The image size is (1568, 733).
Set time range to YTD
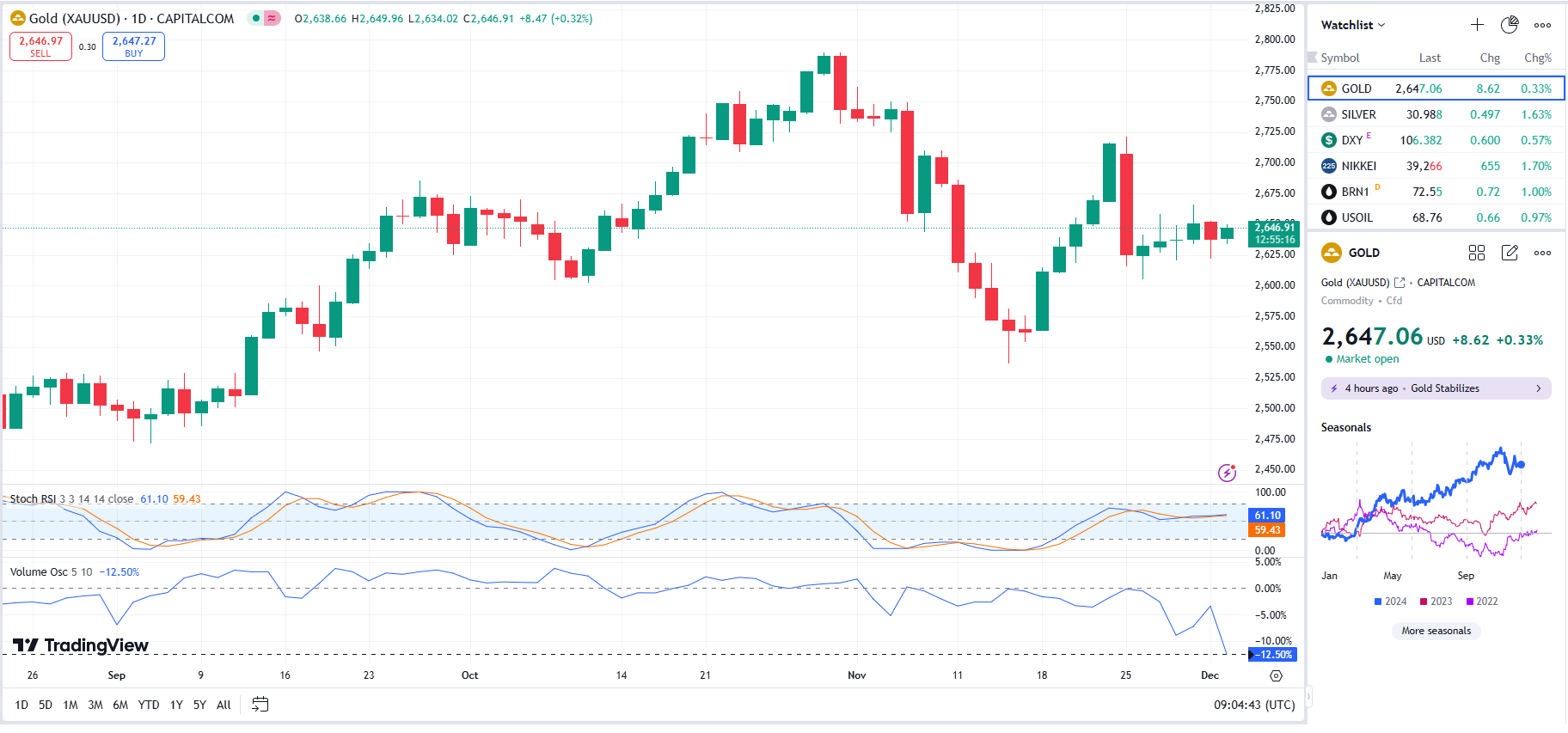149,705
